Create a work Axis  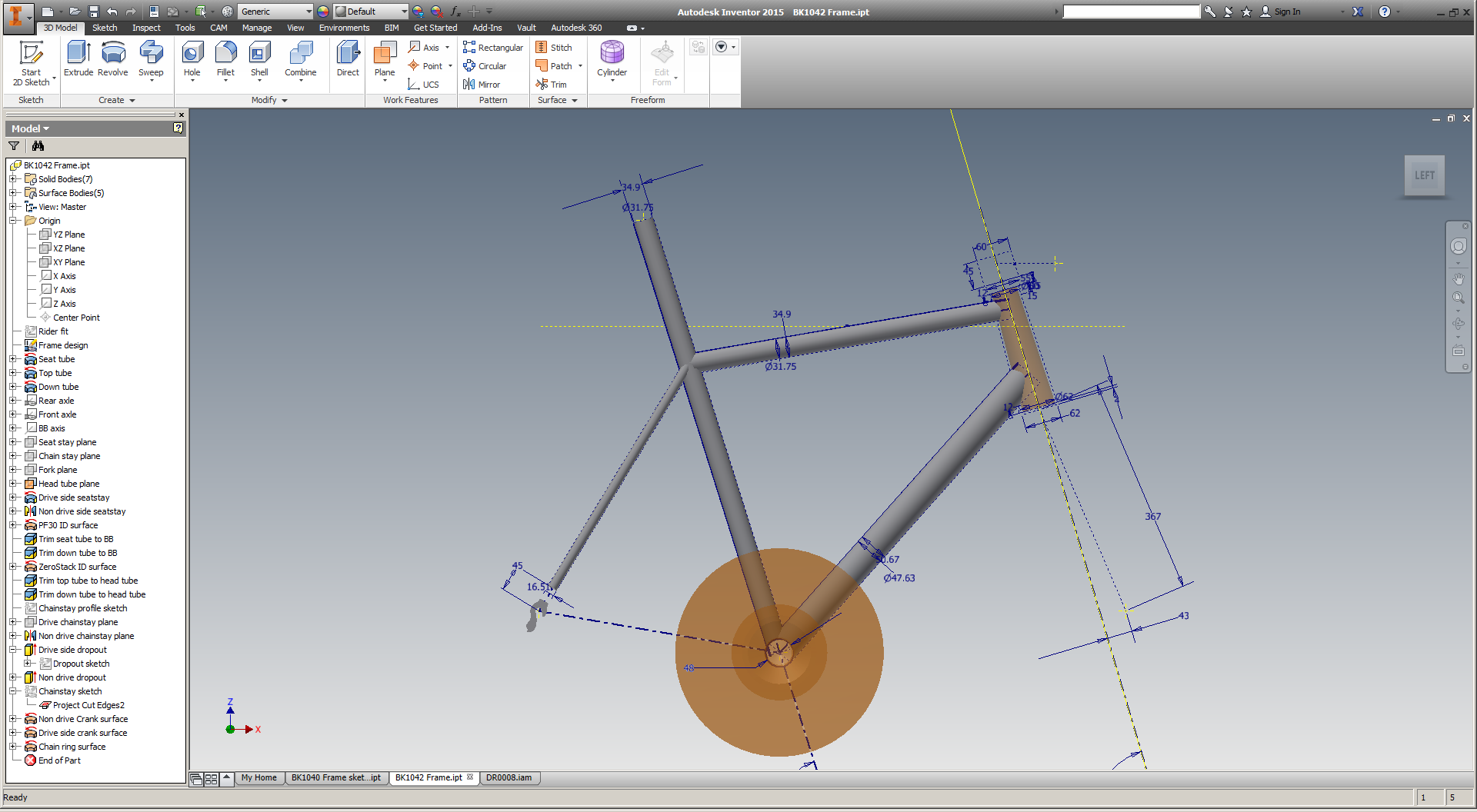tap(424, 47)
